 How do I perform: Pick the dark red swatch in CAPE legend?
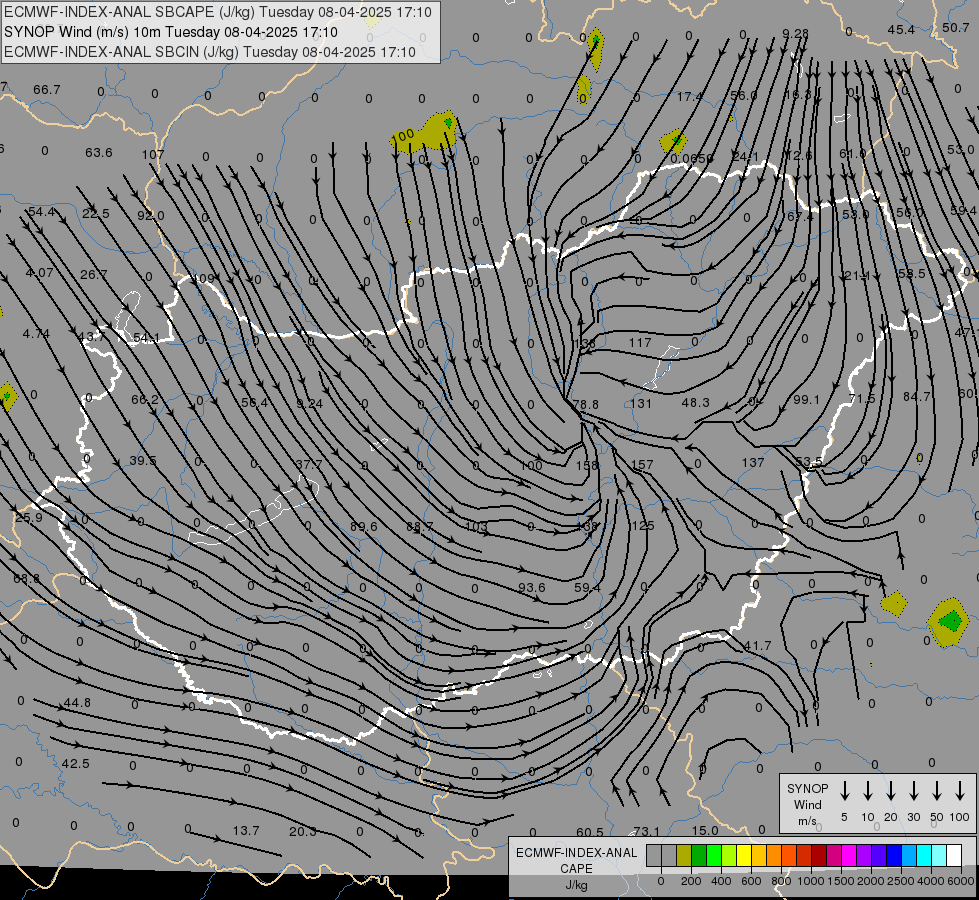[819, 855]
